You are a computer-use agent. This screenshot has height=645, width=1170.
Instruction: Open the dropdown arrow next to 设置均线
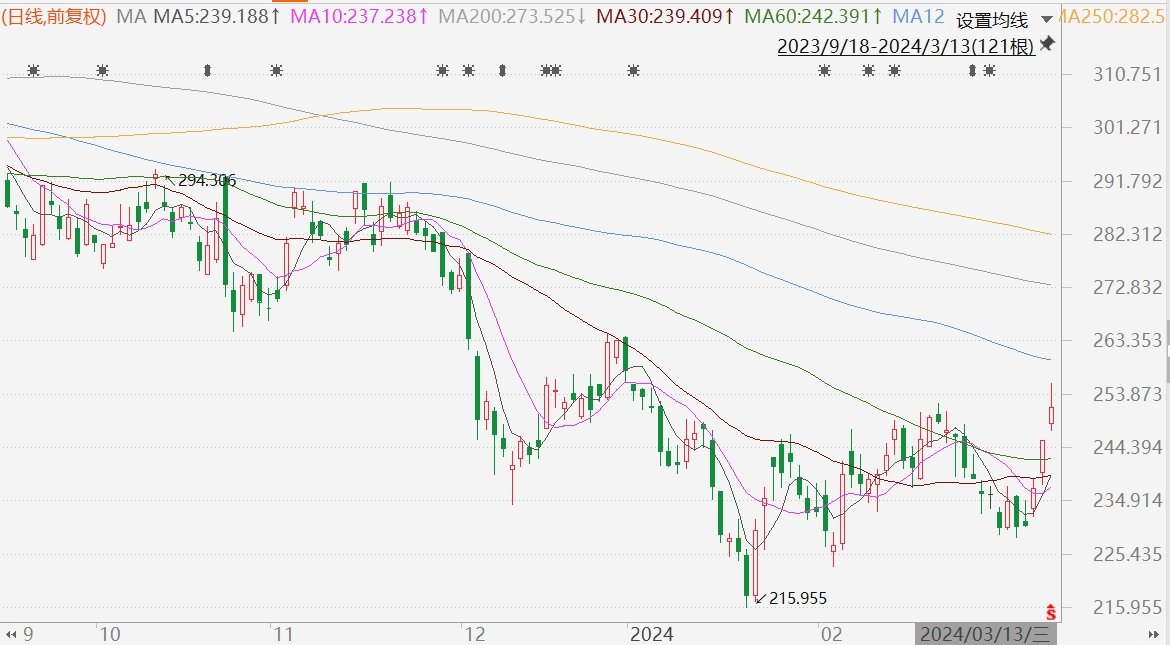click(x=1047, y=19)
